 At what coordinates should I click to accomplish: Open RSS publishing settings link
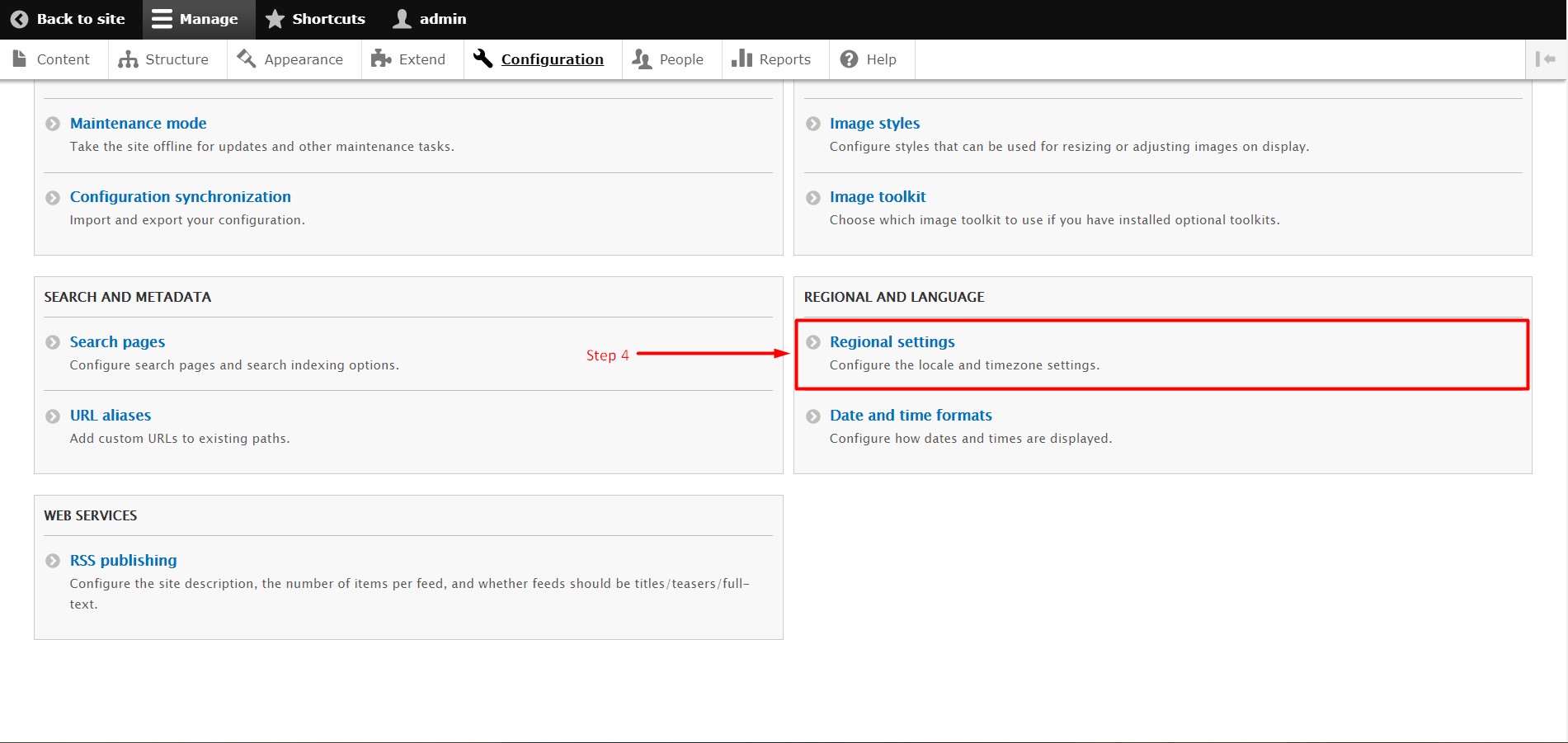124,560
